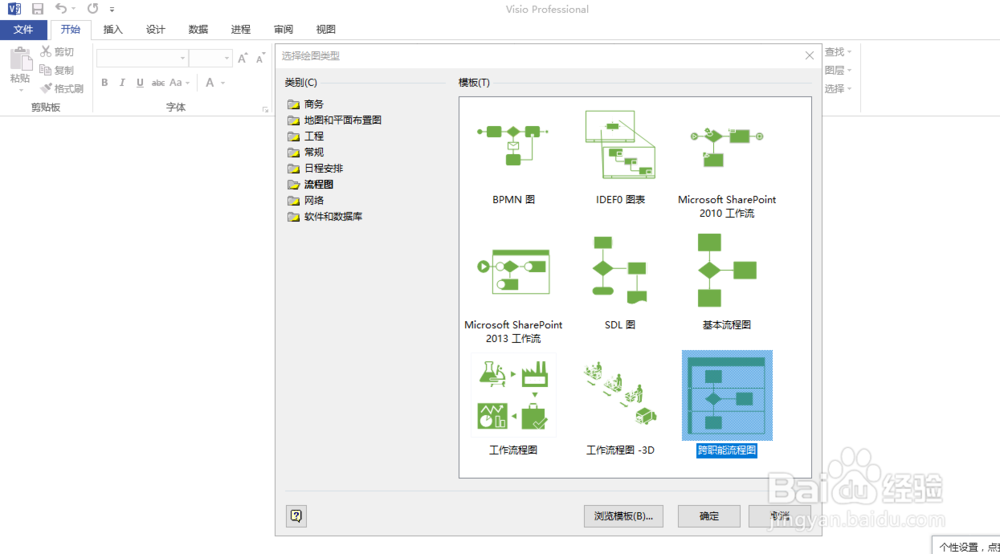Image resolution: width=1000 pixels, height=554 pixels.
Task: Open the 查找 dropdown
Action: click(837, 52)
